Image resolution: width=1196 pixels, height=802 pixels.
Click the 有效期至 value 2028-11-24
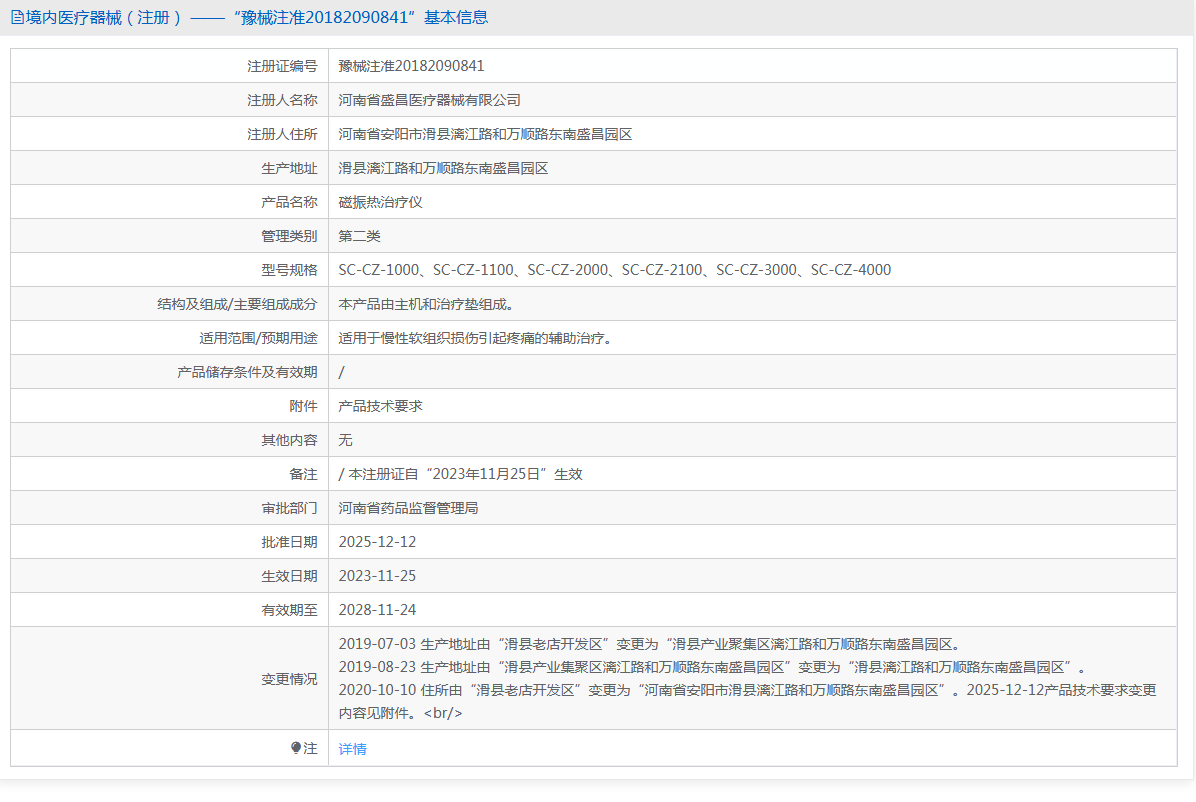378,610
